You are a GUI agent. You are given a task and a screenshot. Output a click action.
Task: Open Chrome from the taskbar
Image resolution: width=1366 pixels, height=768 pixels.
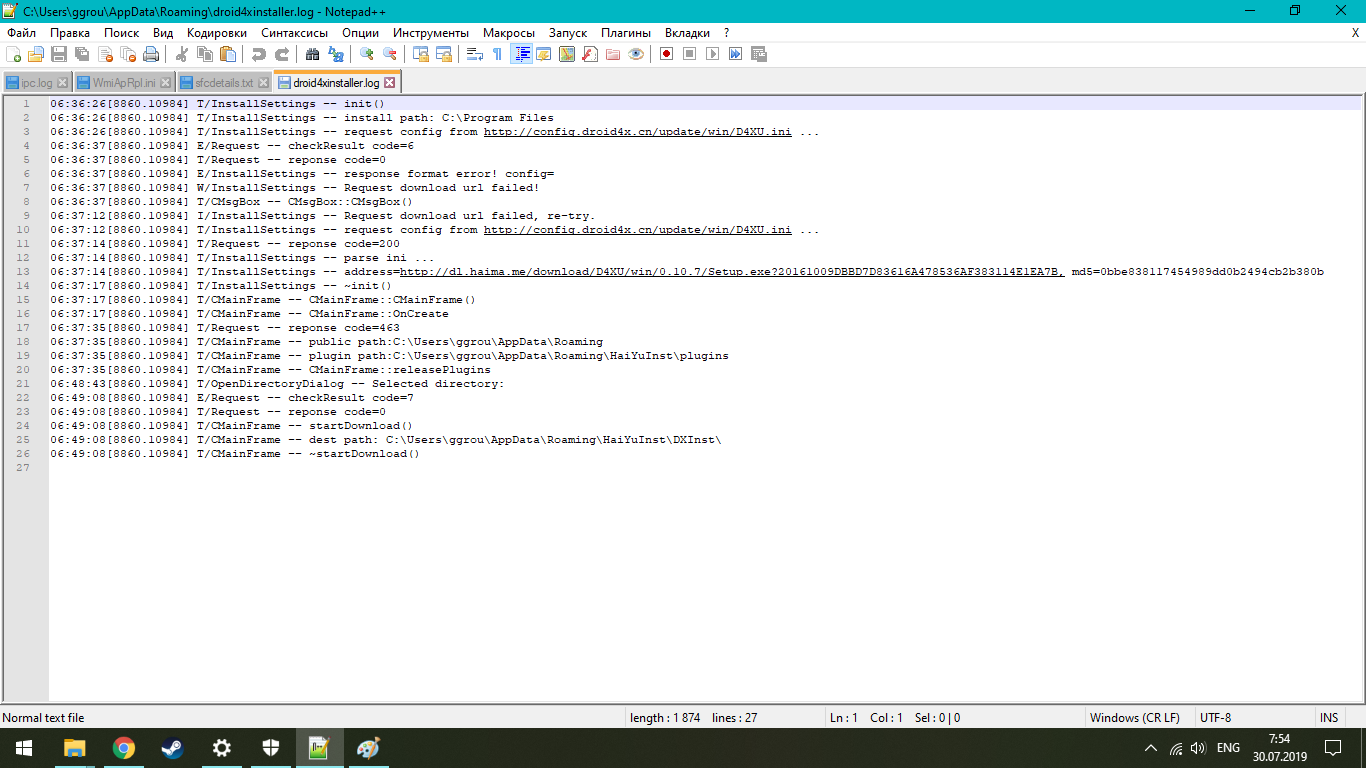tap(124, 748)
